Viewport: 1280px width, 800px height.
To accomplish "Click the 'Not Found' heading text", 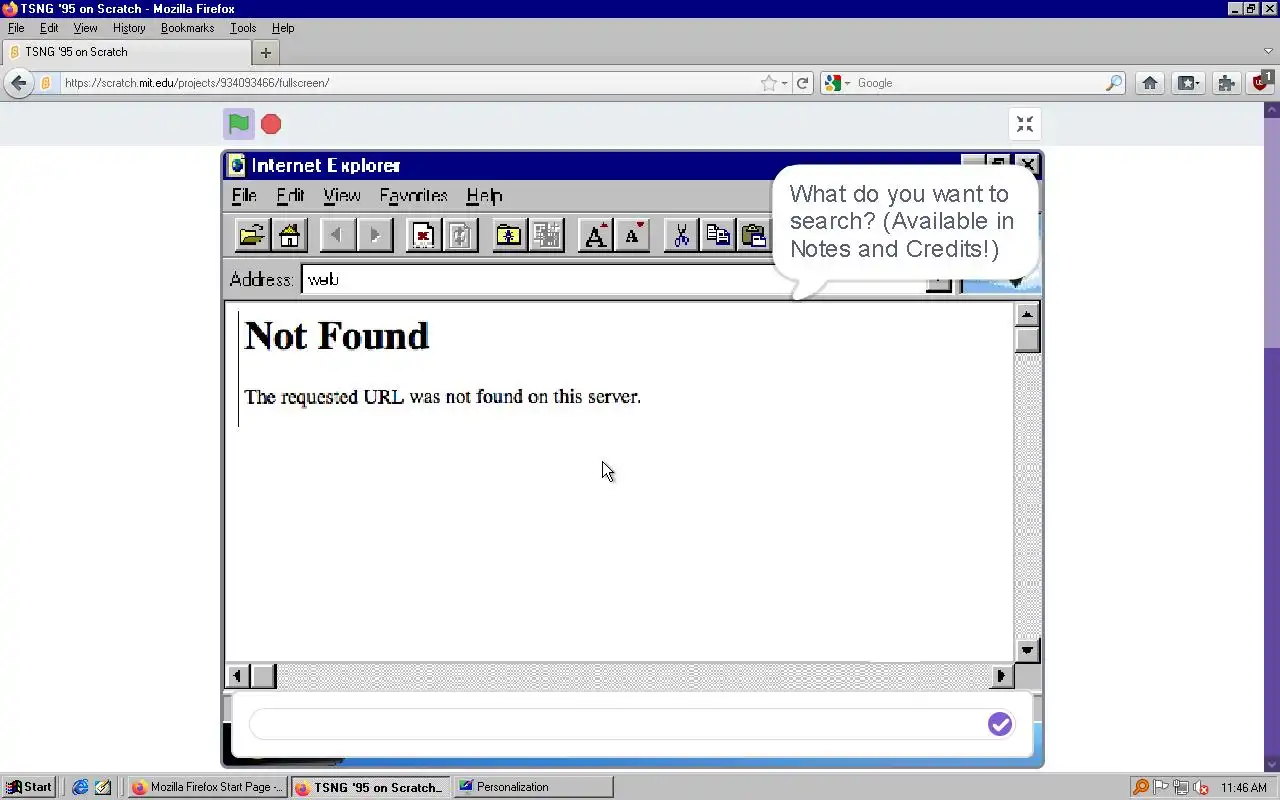I will tap(337, 336).
